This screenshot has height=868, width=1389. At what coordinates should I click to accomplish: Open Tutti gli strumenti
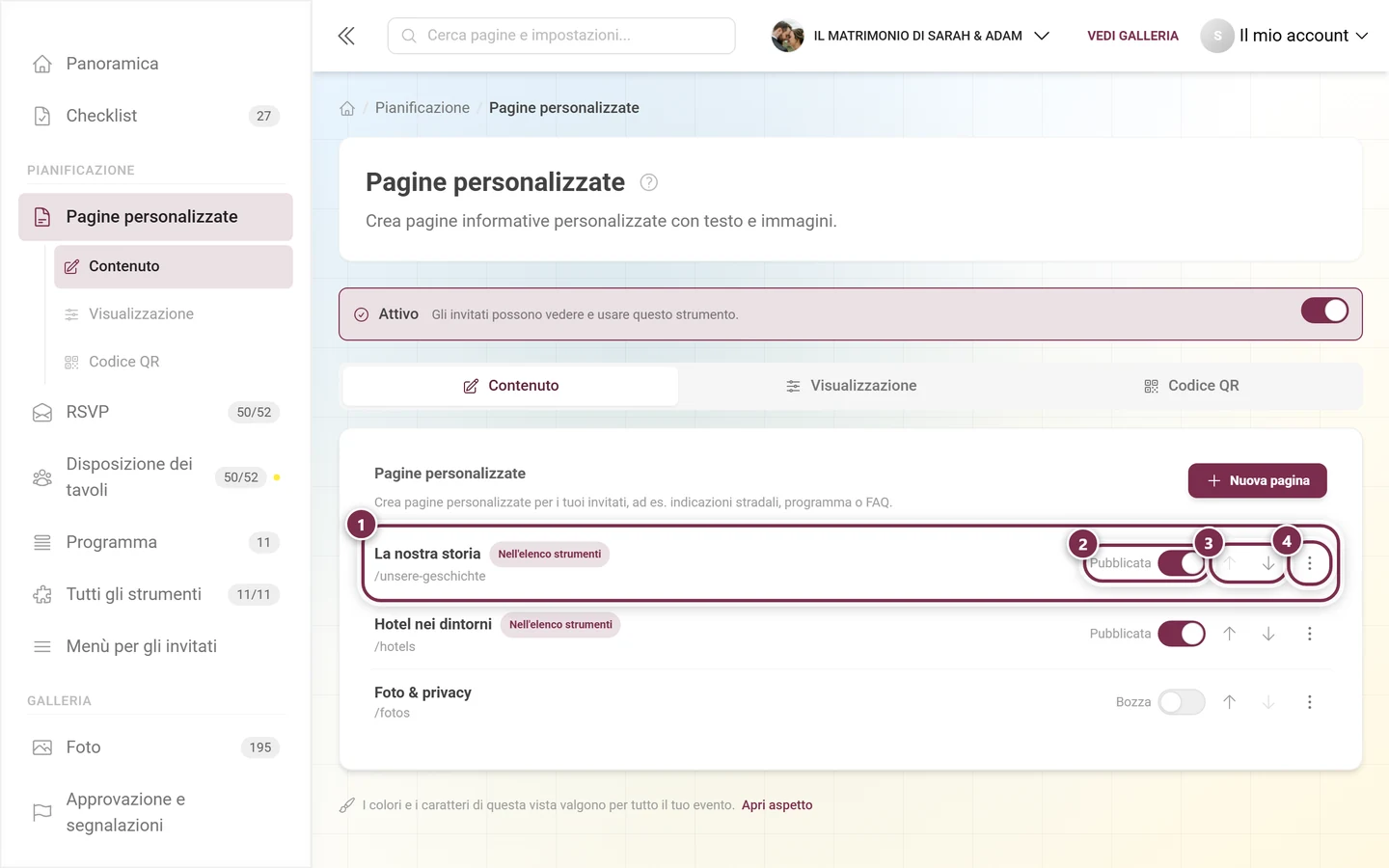coord(155,594)
